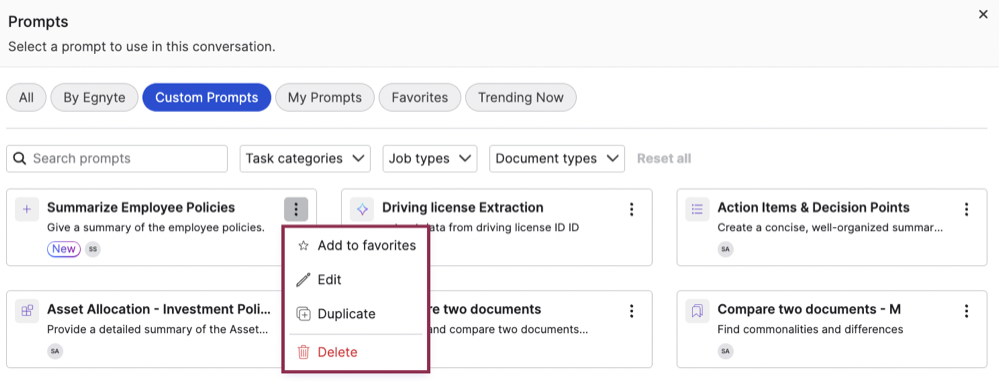Select the Custom Prompts tab
Viewport: 999px width, 381px height.
[x=206, y=97]
